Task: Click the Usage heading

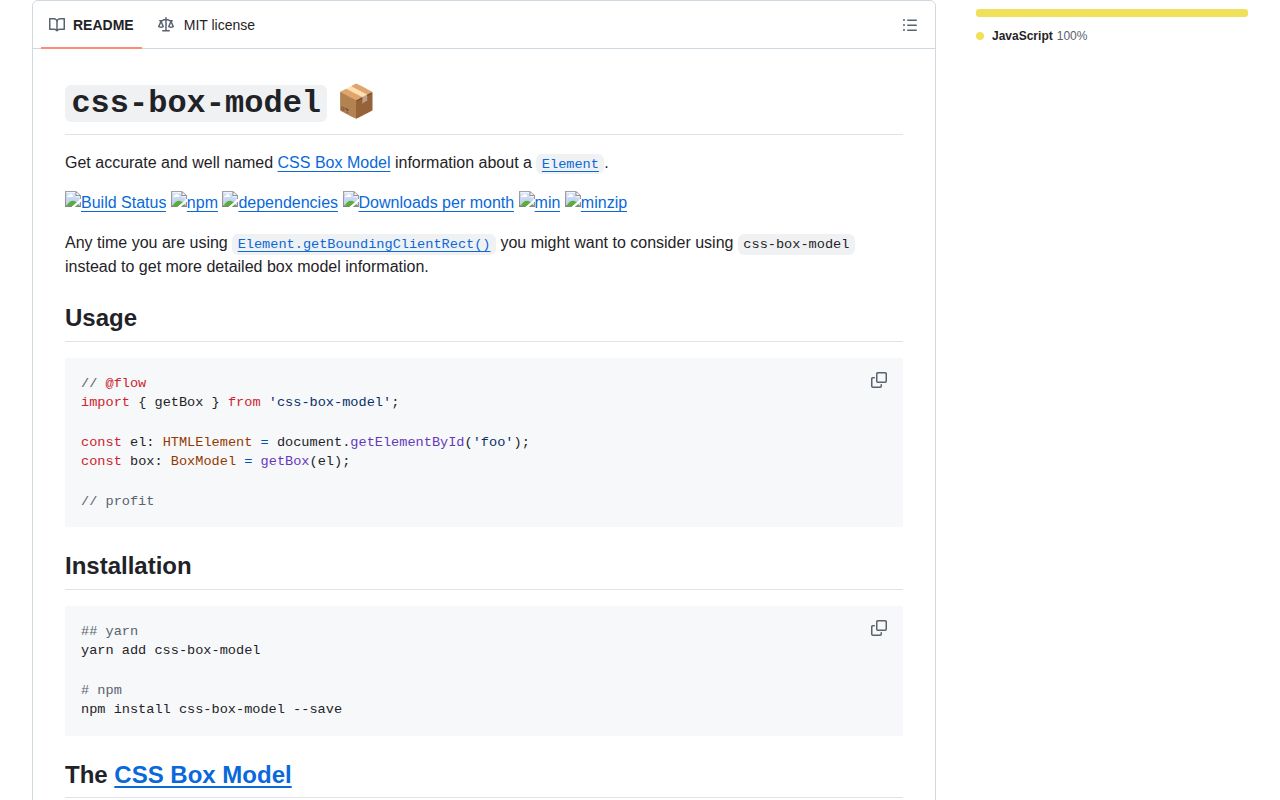Action: click(101, 318)
